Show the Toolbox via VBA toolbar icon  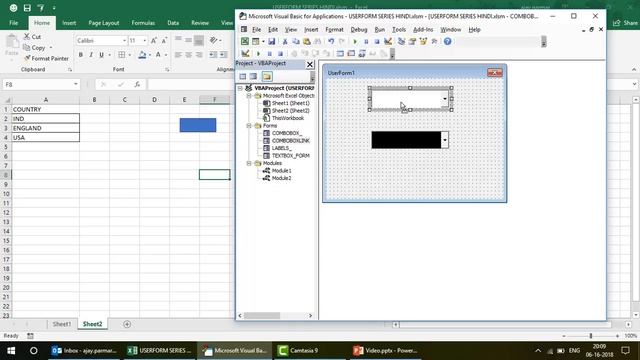click(x=434, y=41)
